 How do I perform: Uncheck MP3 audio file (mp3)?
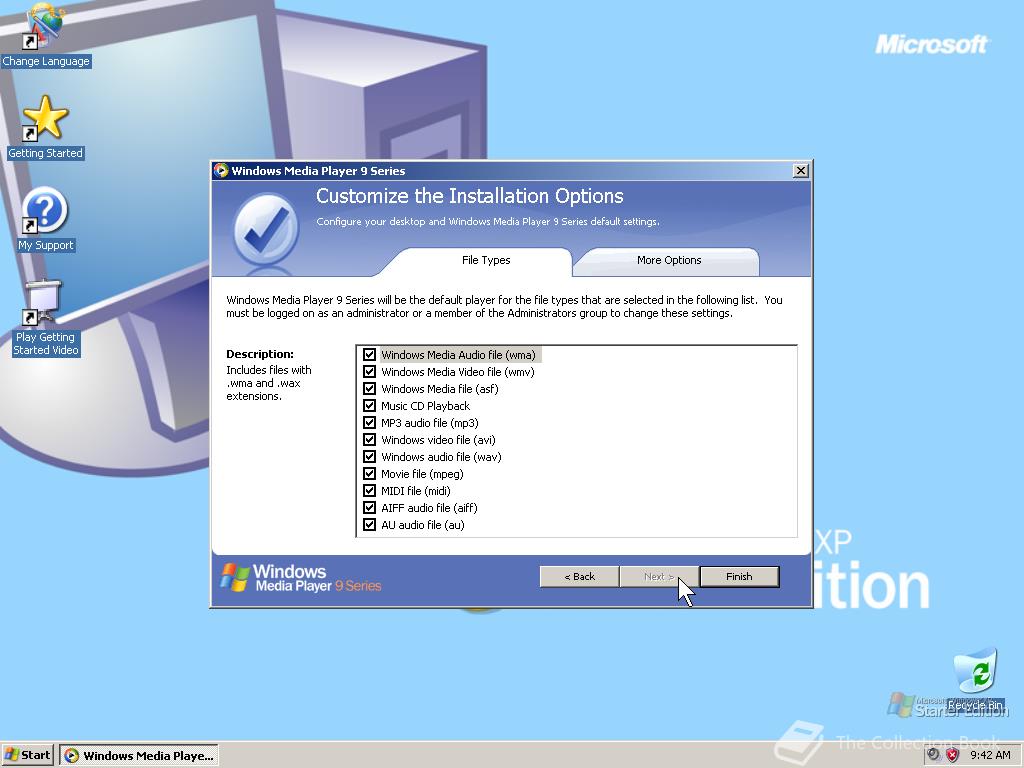click(370, 423)
